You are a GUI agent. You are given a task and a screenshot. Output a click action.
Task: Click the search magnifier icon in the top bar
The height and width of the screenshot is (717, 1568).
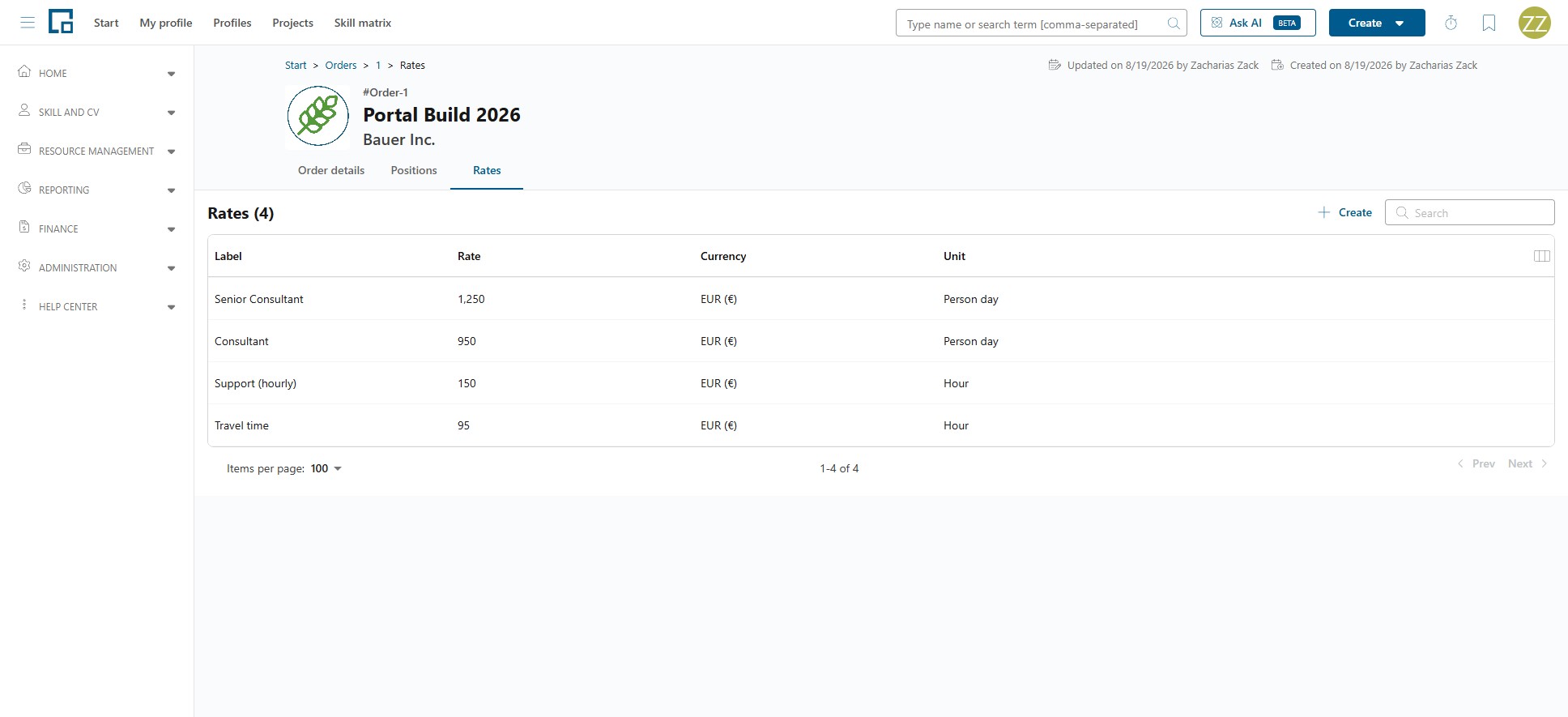(1173, 23)
